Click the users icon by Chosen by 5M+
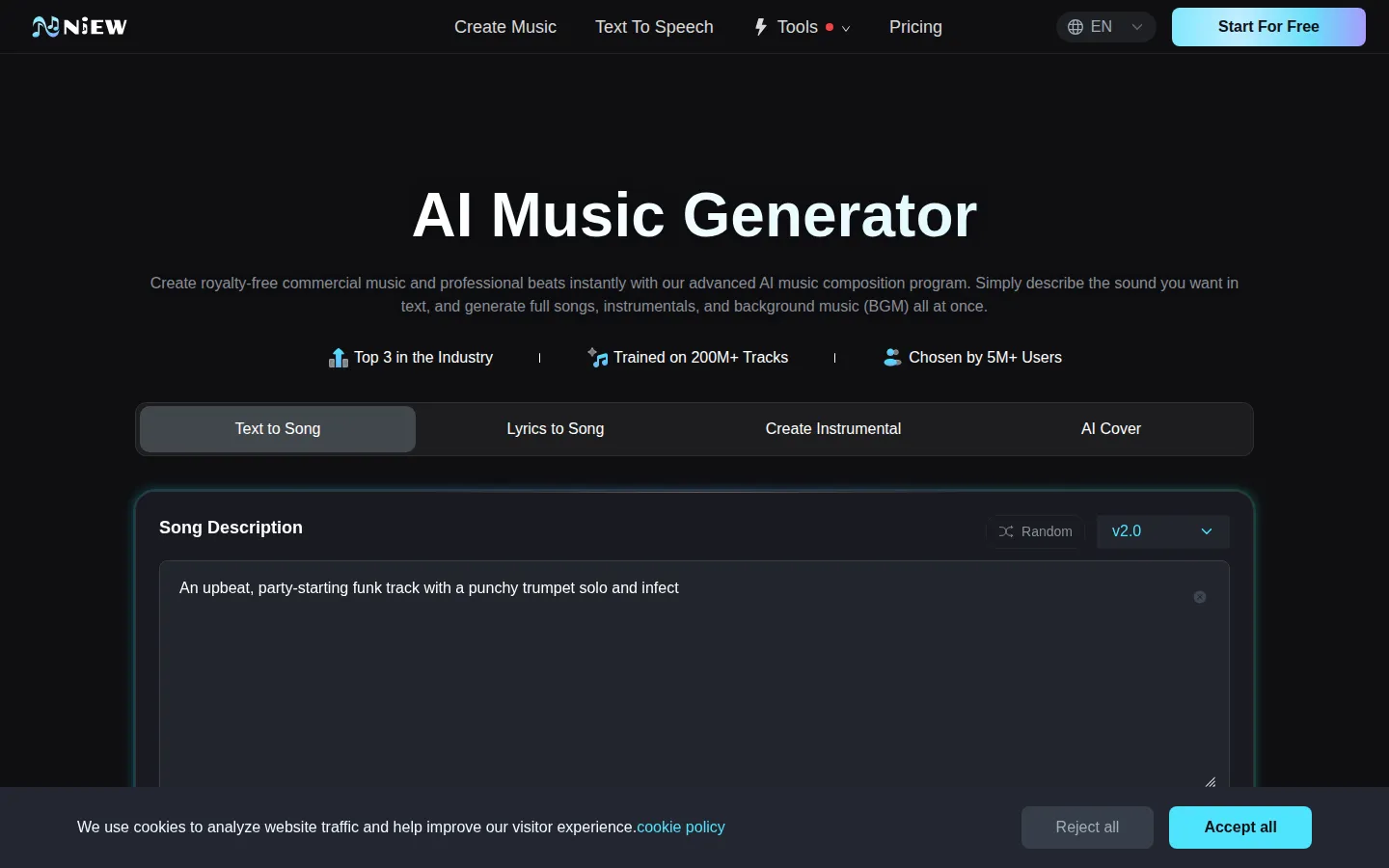This screenshot has width=1389, height=868. [892, 358]
